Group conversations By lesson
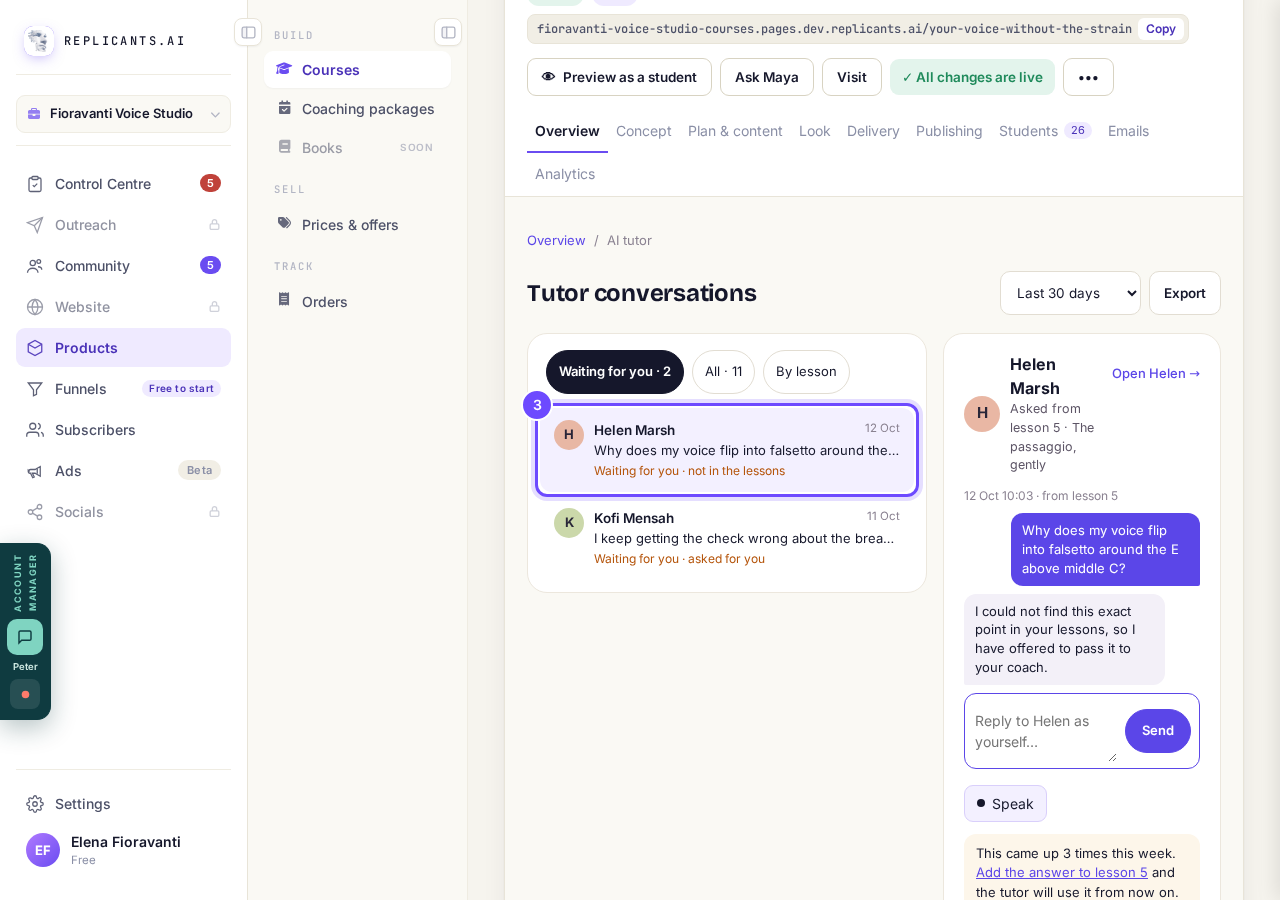The image size is (1280, 900). [x=806, y=372]
